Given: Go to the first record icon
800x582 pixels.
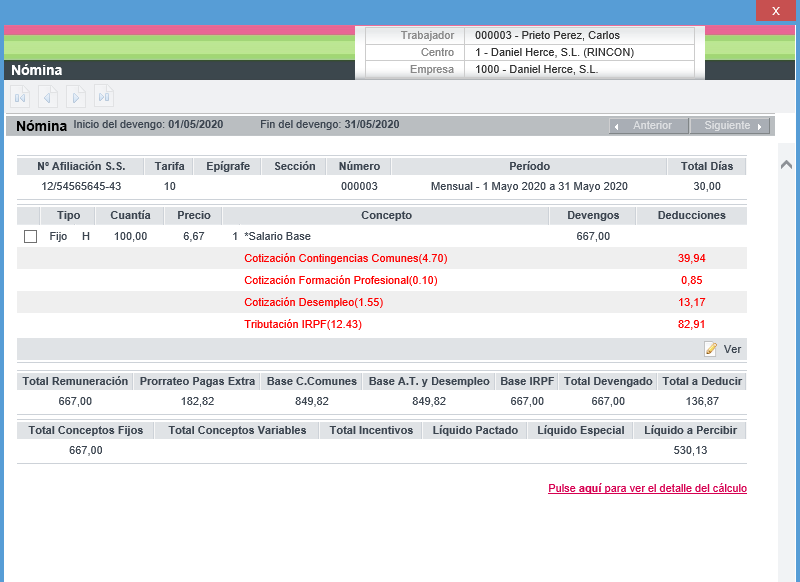Looking at the screenshot, I should pyautogui.click(x=20, y=97).
